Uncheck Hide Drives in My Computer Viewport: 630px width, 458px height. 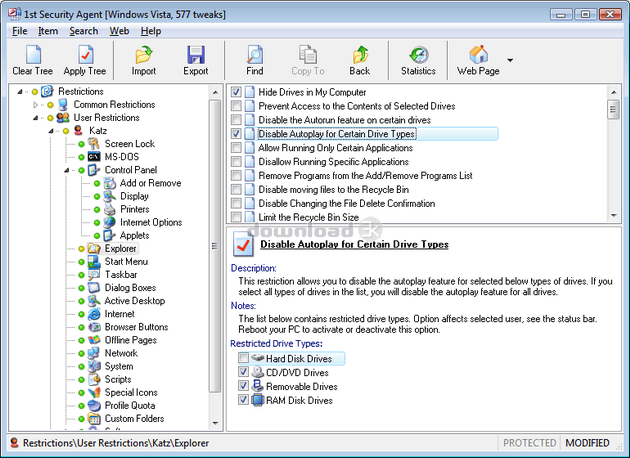pyautogui.click(x=236, y=92)
